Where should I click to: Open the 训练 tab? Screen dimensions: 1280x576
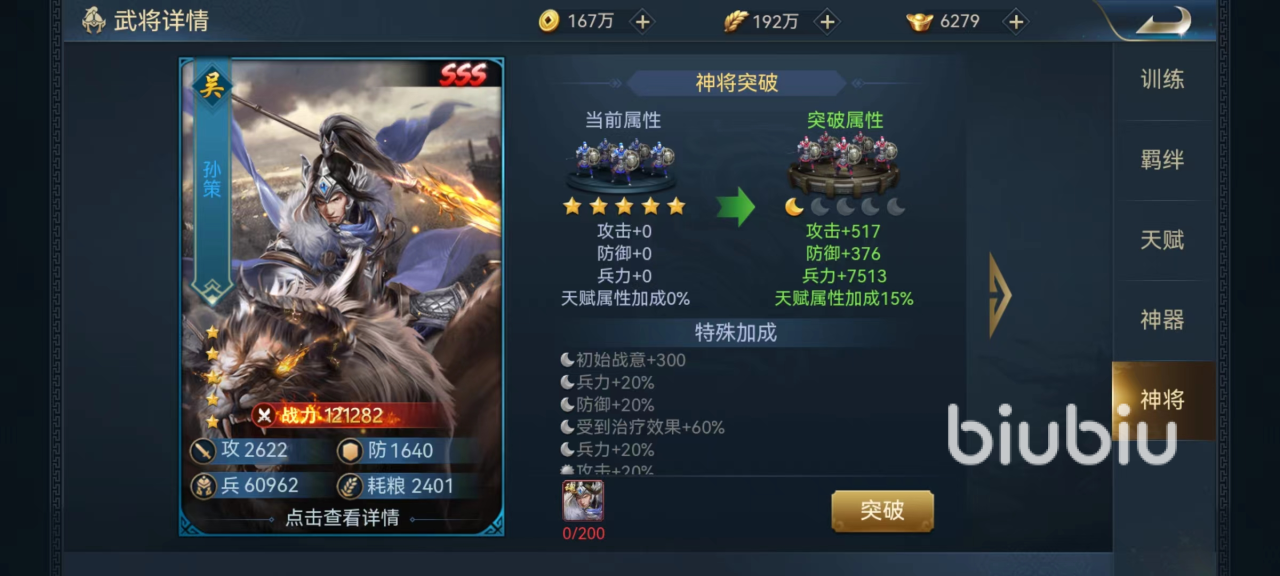1163,80
